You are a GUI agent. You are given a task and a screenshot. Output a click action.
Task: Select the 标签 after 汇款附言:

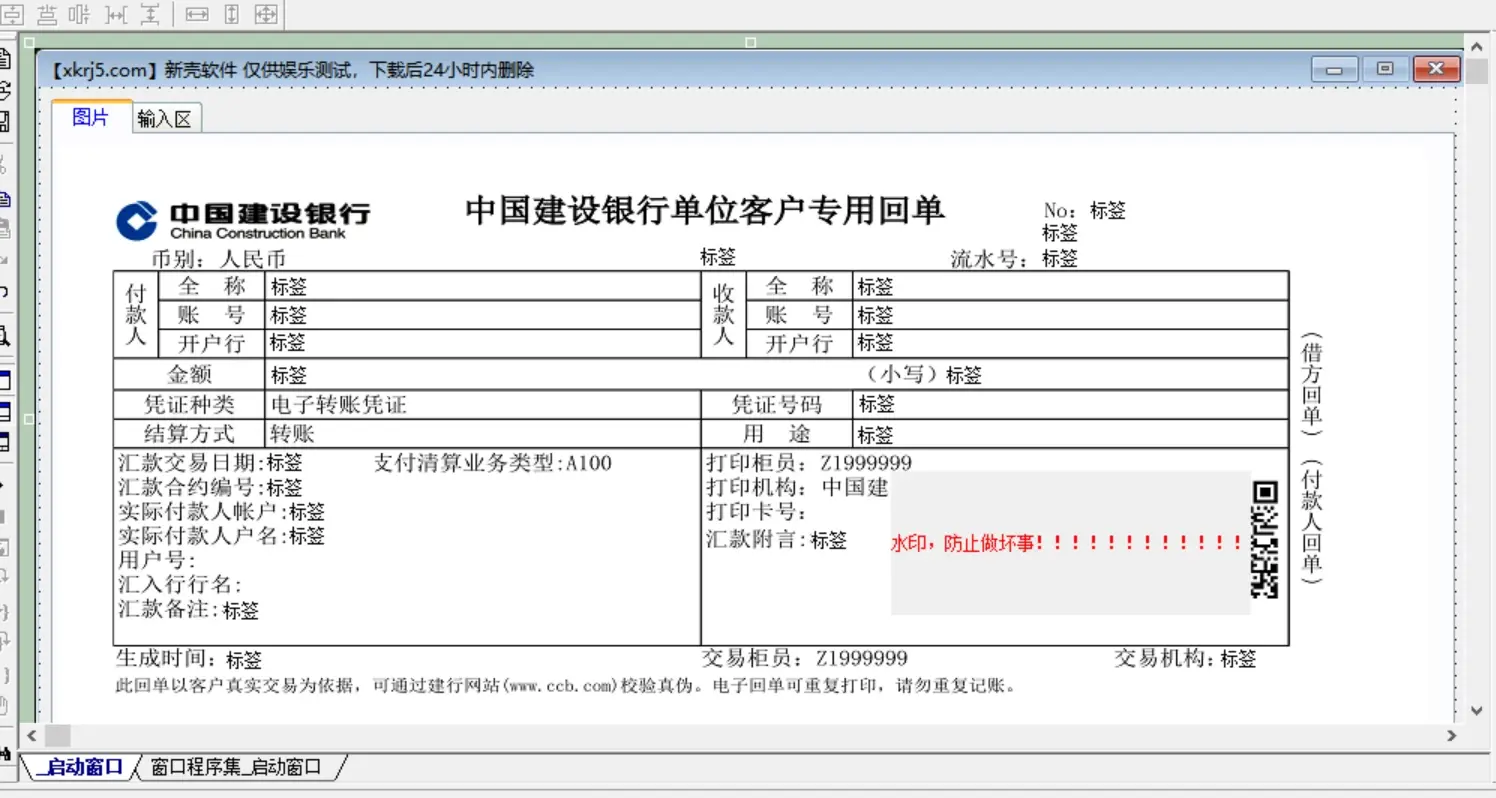[x=828, y=540]
